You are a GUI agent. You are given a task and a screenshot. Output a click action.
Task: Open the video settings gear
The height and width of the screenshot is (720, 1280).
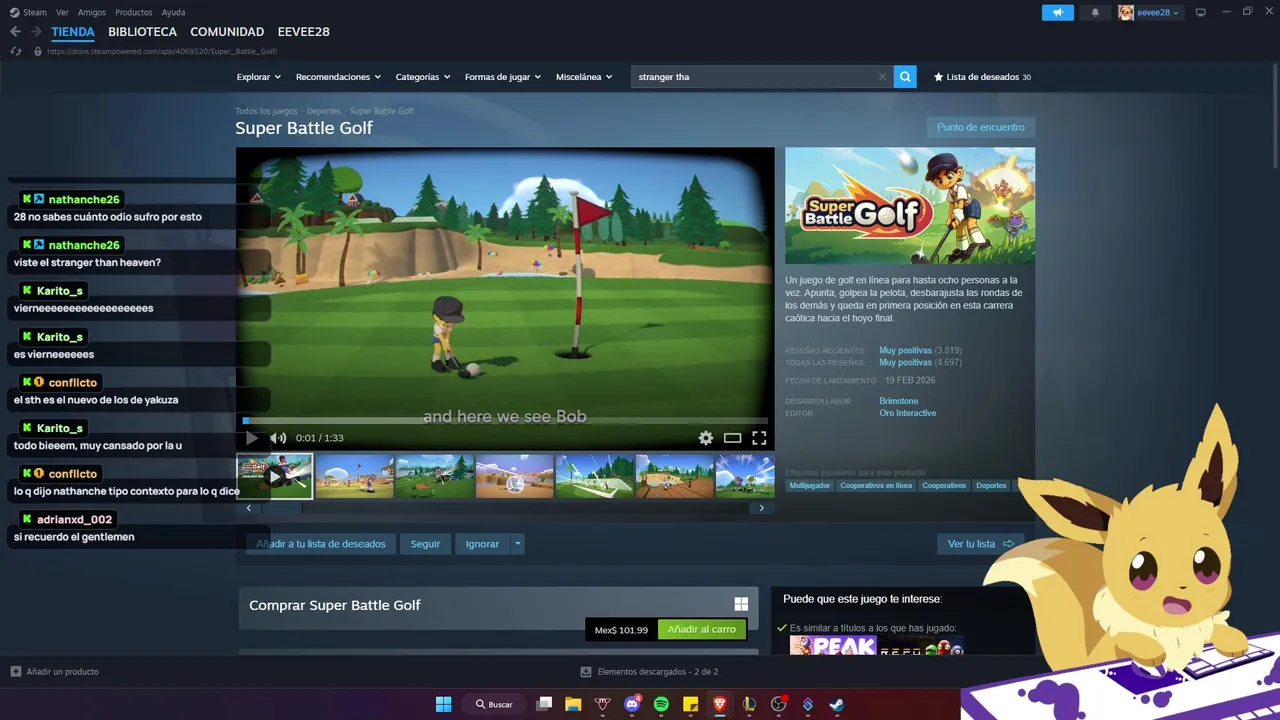706,438
